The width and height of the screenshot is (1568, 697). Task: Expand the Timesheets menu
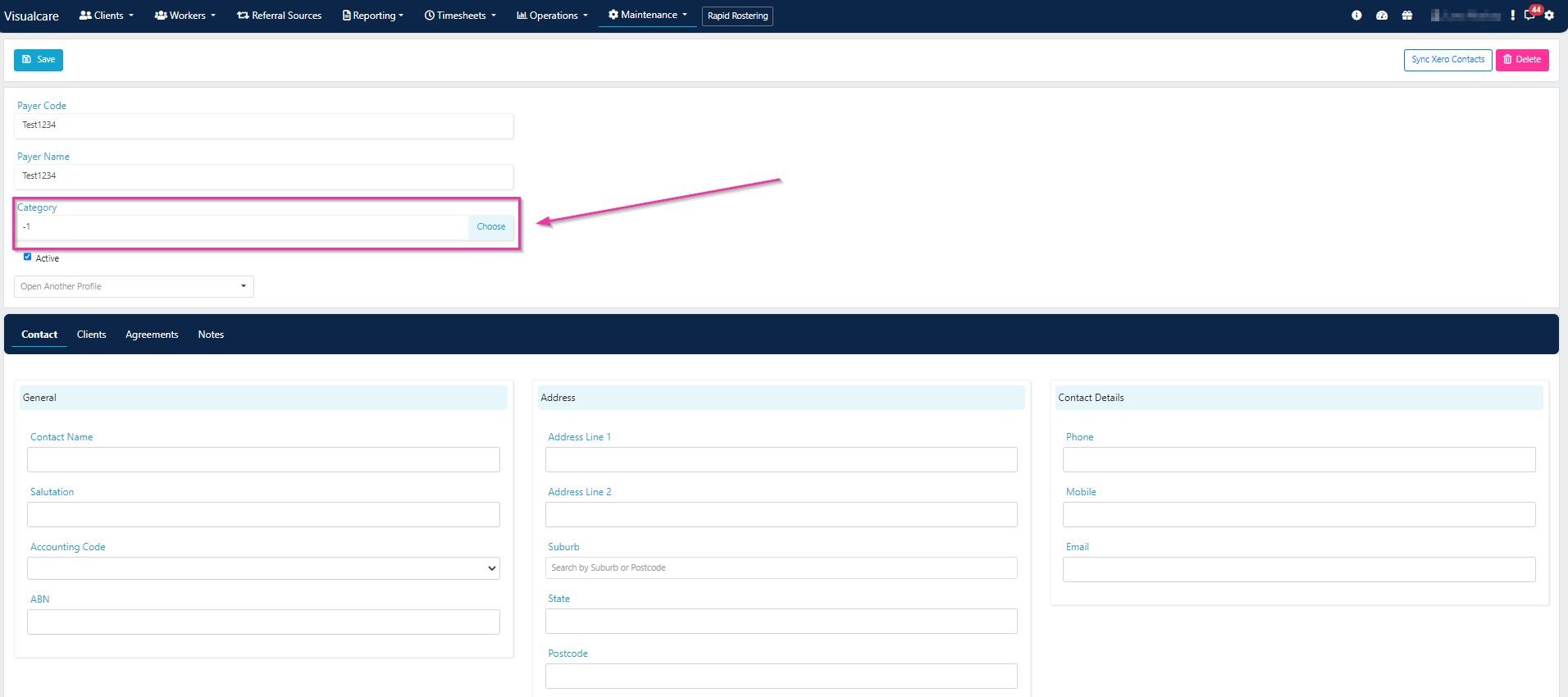pos(460,16)
